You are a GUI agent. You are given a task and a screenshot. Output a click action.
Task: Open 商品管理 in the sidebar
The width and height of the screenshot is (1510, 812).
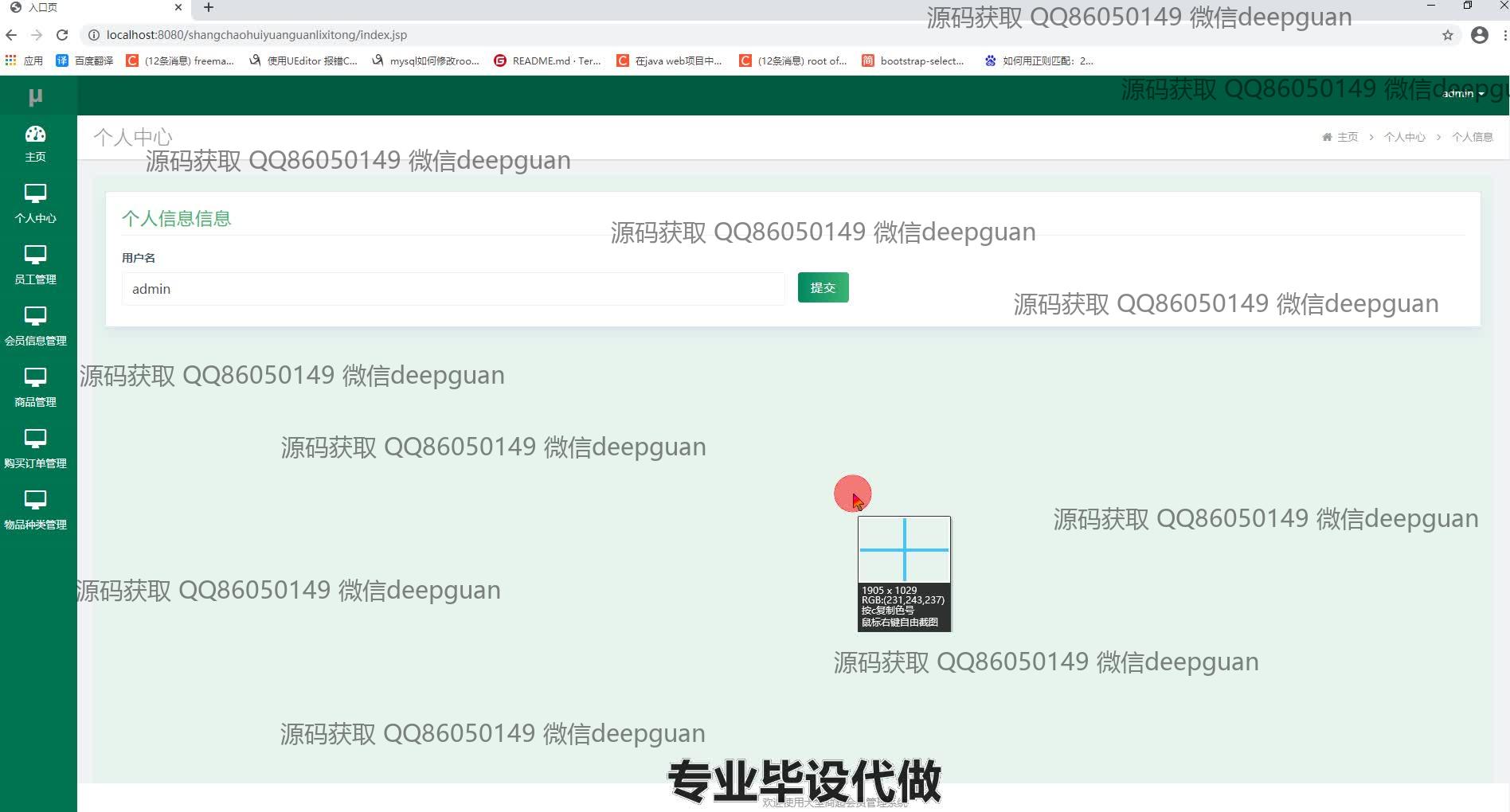pos(36,388)
